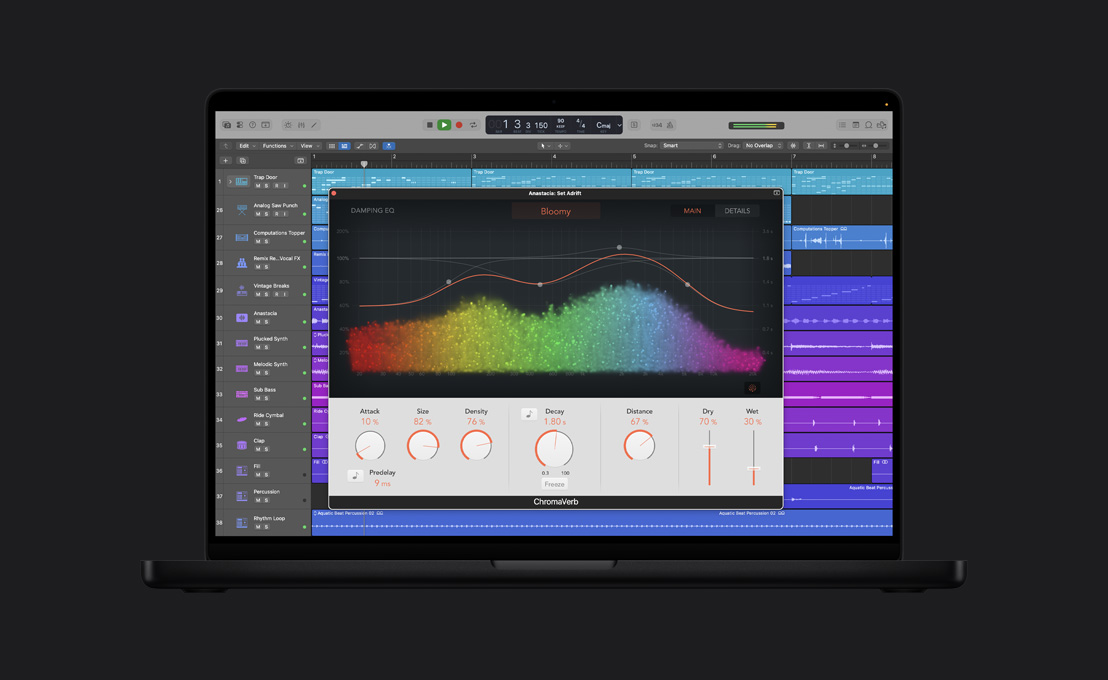Click the note sync icon beside Predelay

tap(354, 474)
